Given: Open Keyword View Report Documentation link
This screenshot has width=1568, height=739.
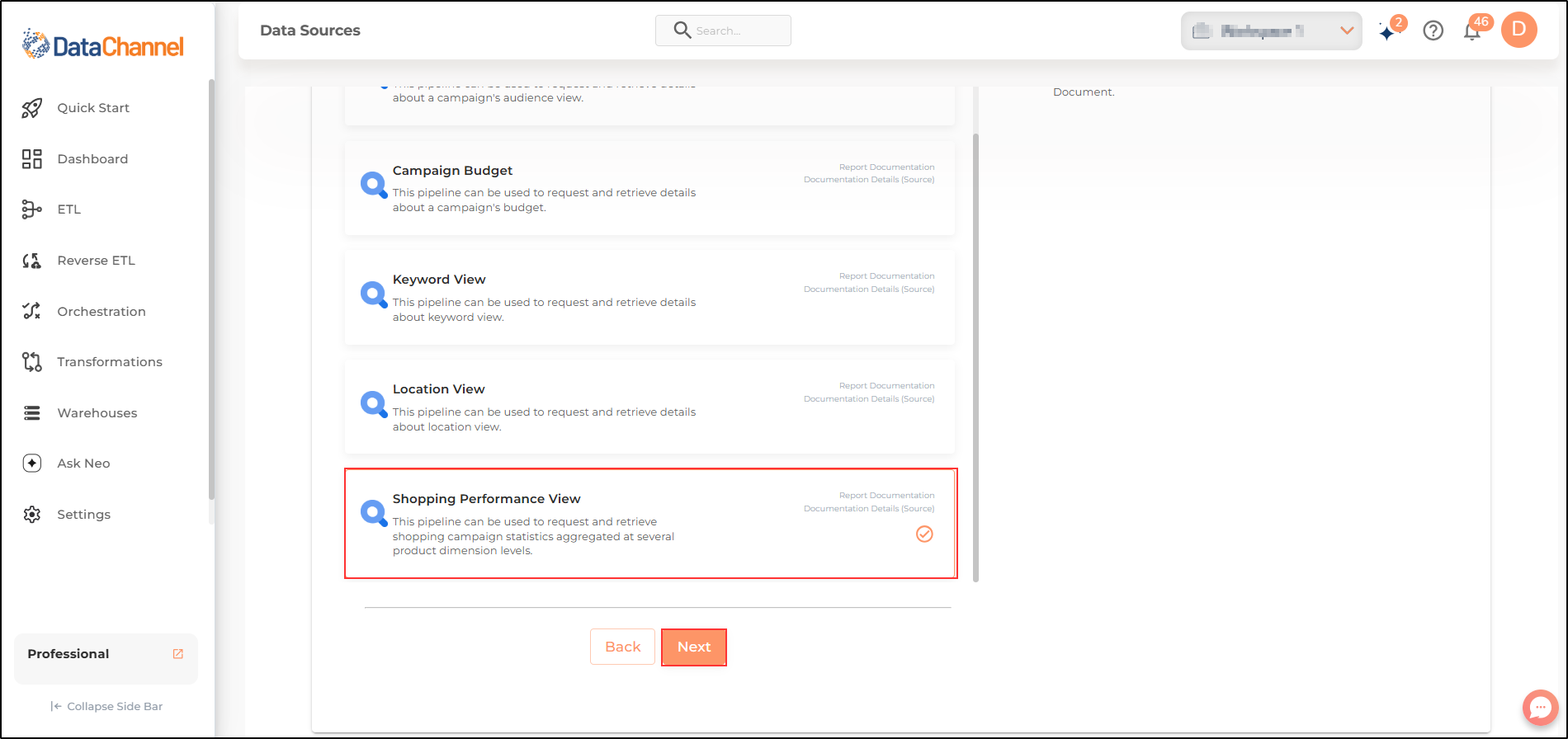Looking at the screenshot, I should pos(887,276).
